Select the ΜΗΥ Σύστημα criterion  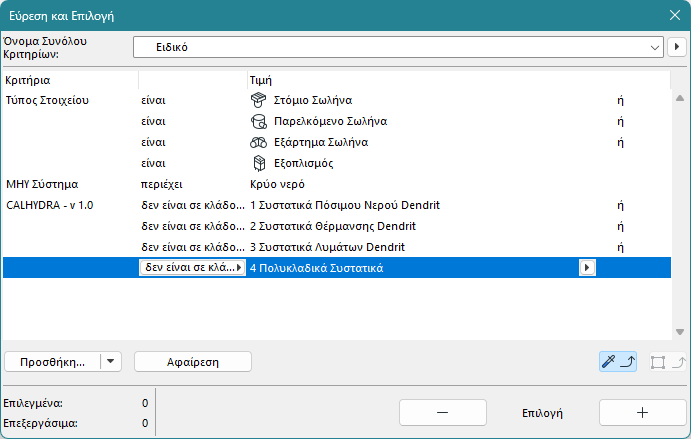[x=42, y=184]
